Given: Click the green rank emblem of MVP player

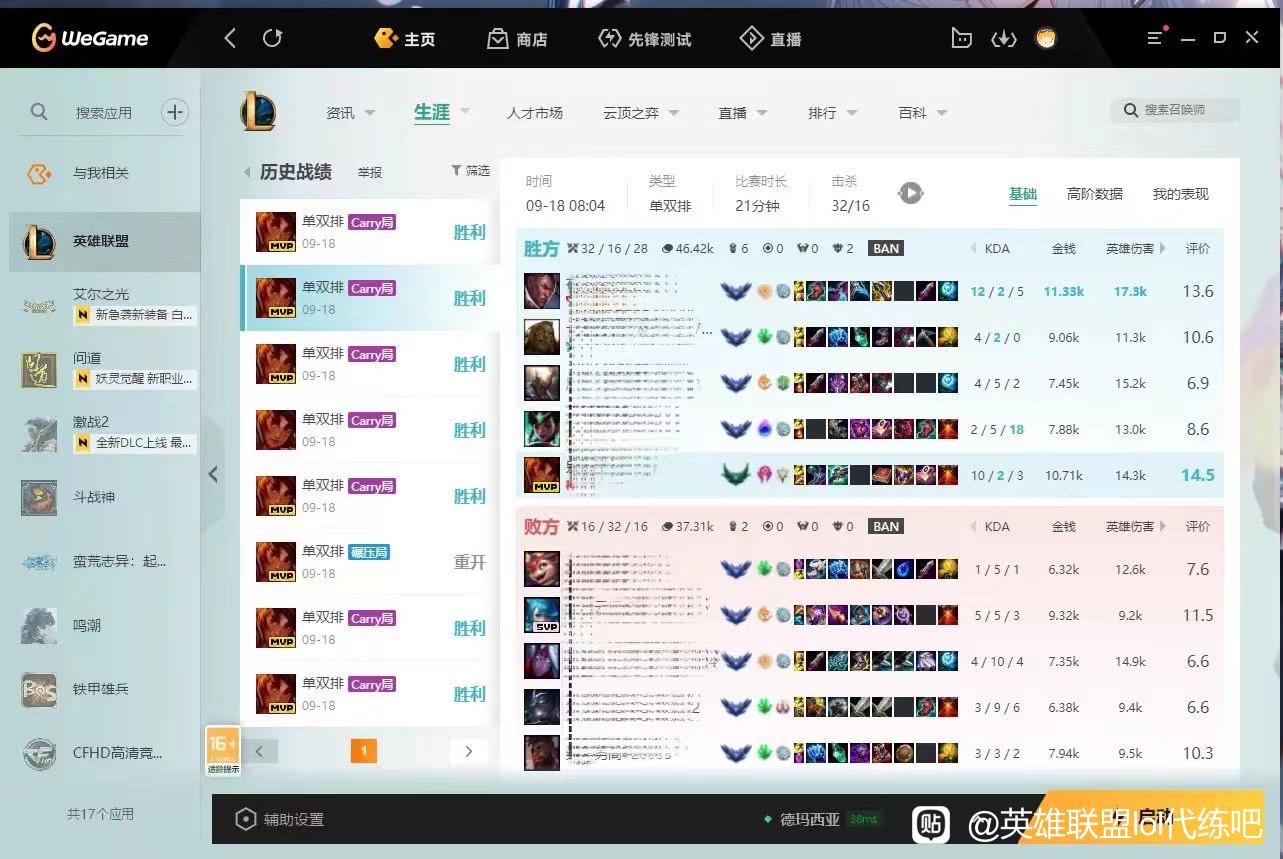Looking at the screenshot, I should (736, 475).
